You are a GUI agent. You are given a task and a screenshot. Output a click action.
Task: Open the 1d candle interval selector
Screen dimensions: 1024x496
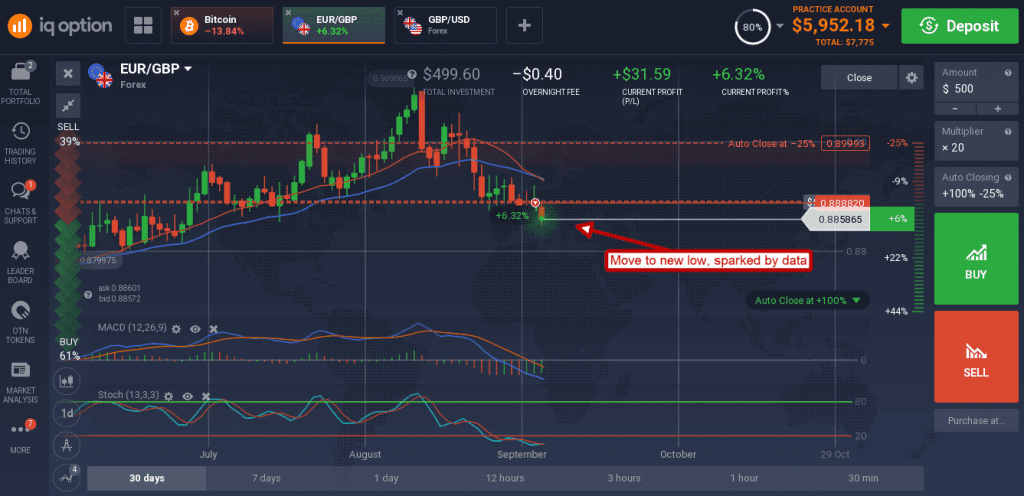point(67,413)
